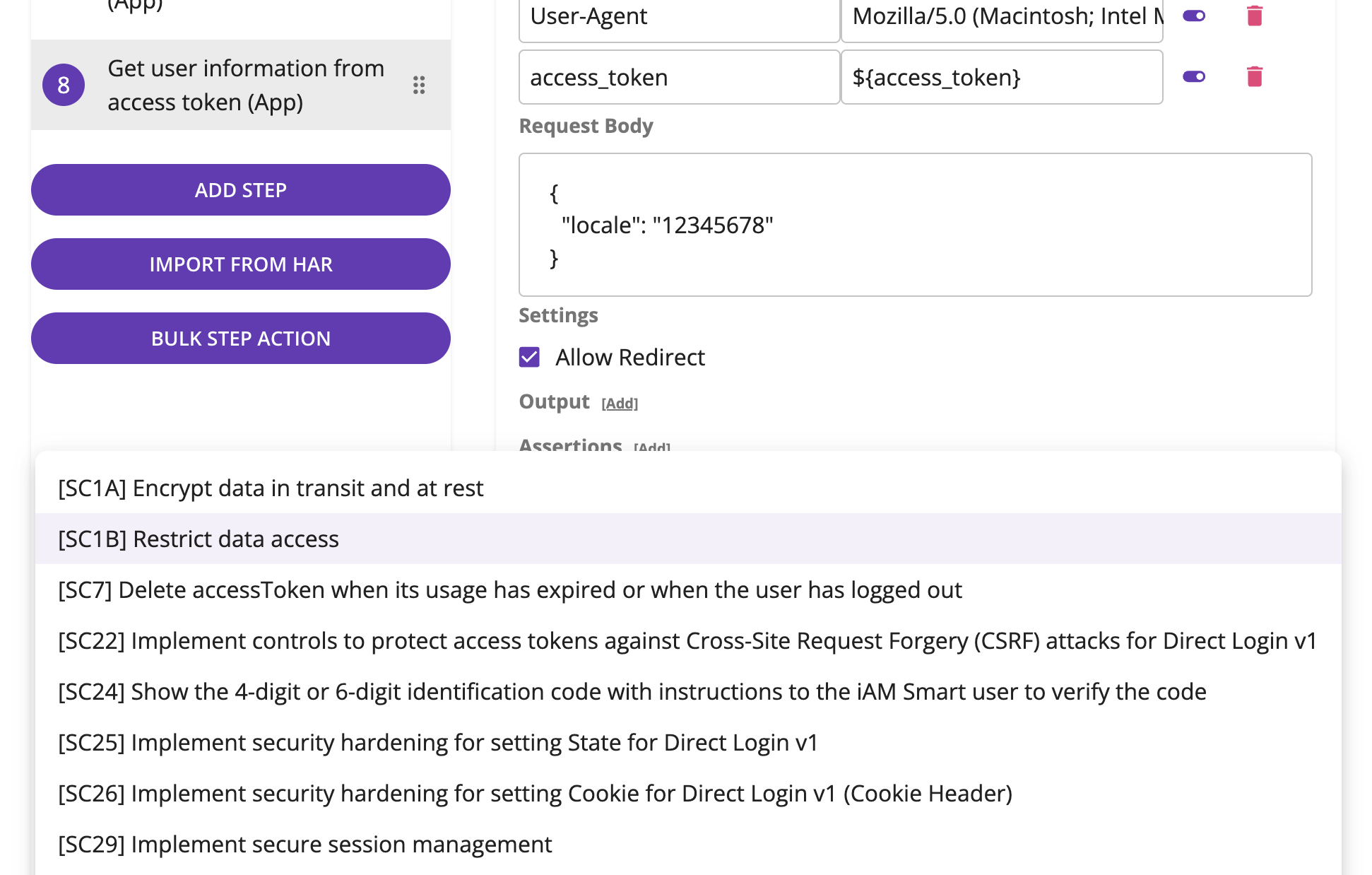Edit the ${access_token} value field

coord(1001,77)
